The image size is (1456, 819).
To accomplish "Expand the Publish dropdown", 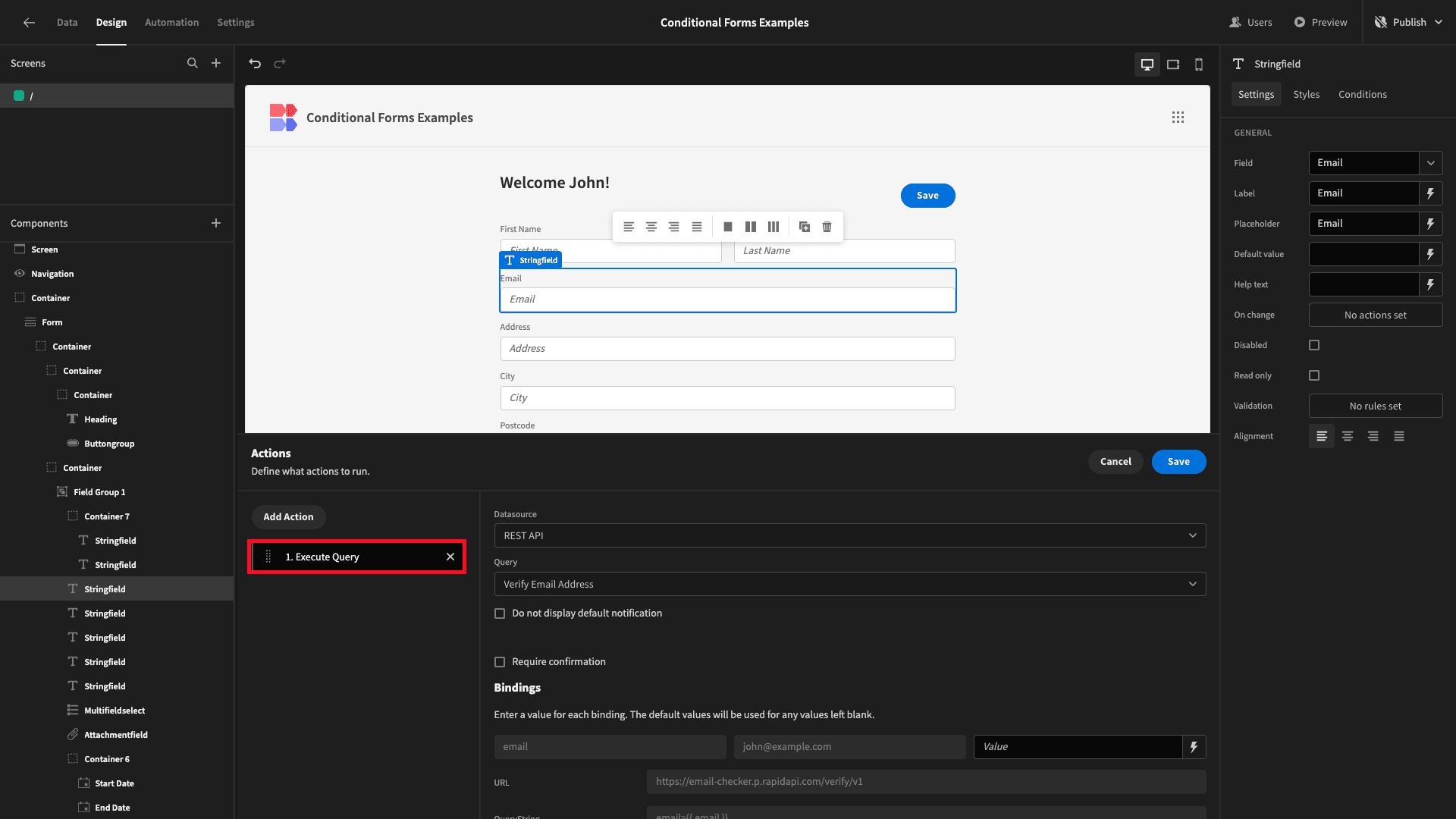I will click(x=1438, y=22).
